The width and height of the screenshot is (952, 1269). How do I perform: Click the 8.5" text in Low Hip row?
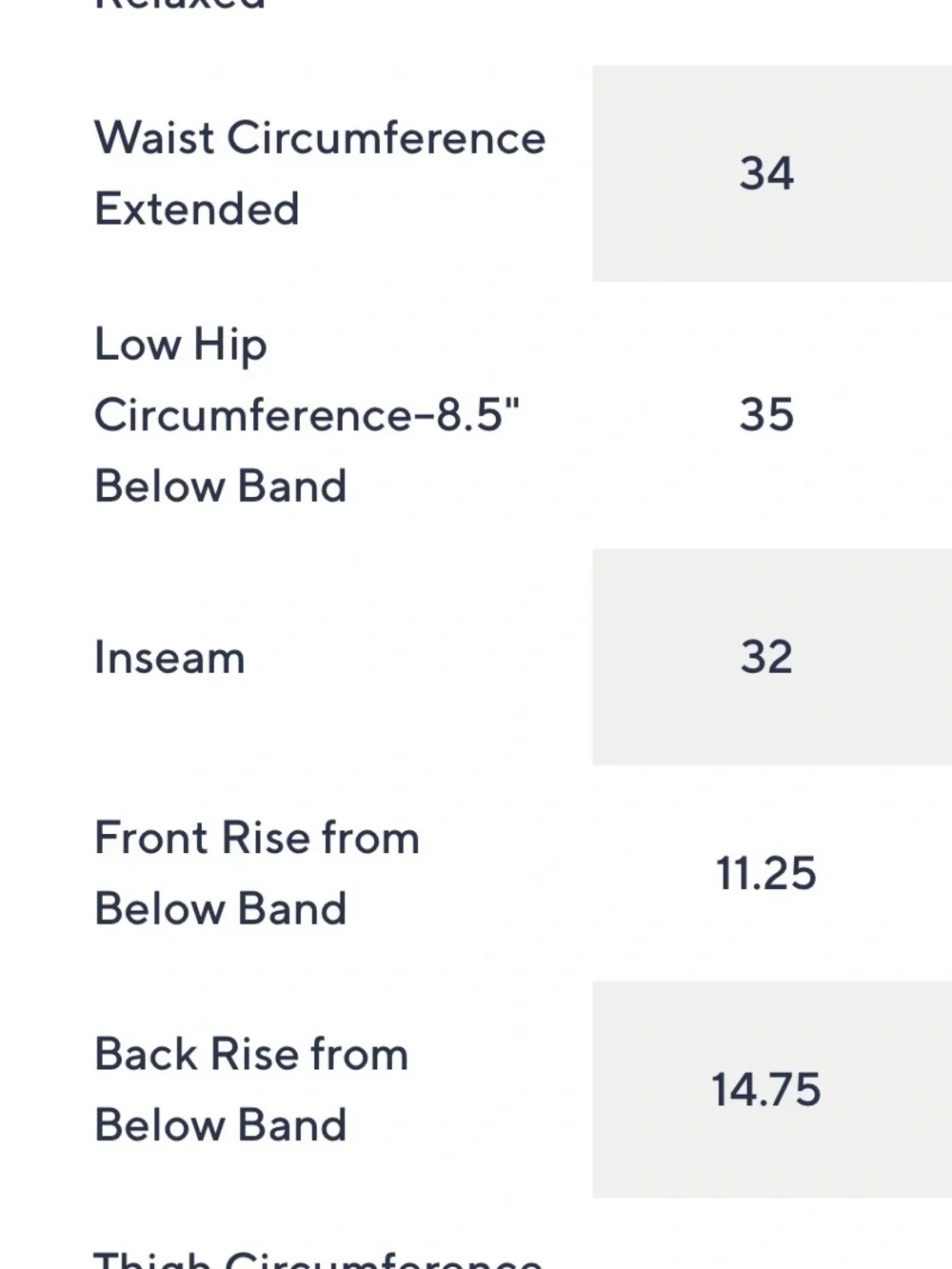point(479,415)
